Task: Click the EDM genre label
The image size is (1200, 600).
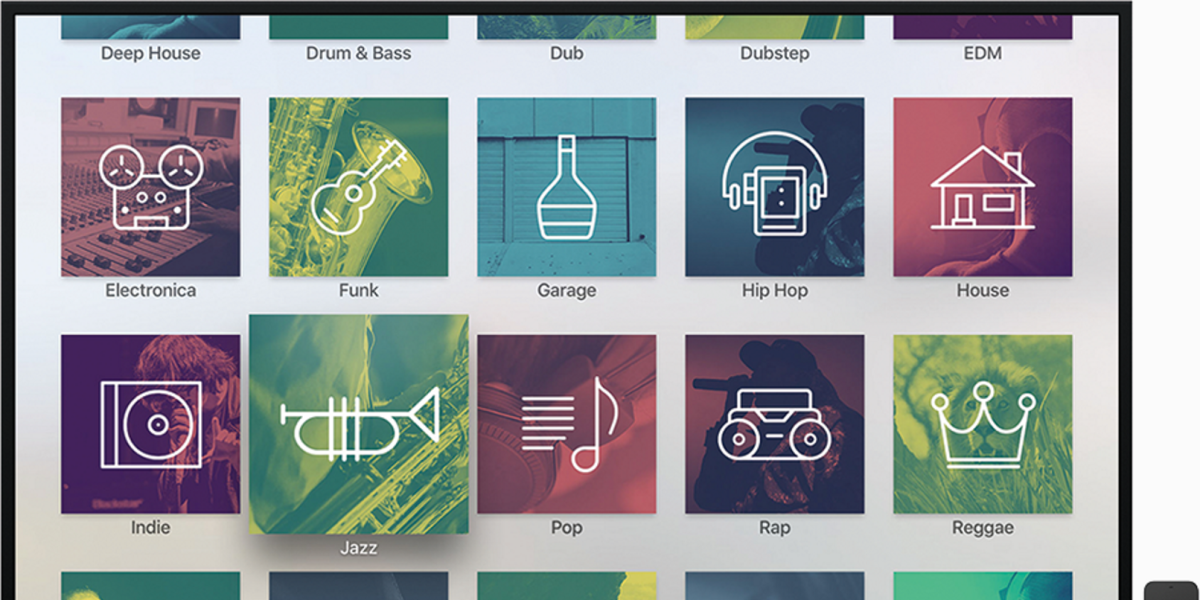Action: pyautogui.click(x=983, y=54)
